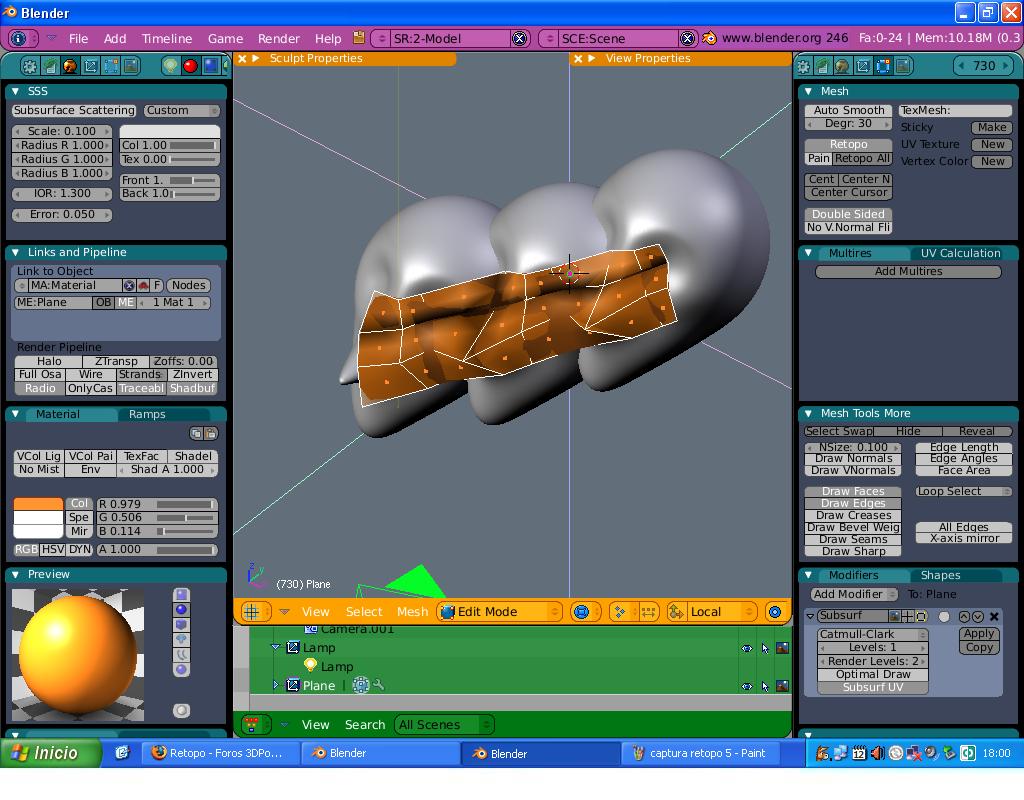
Task: Select Lamp buttons sub-context icon
Action: pos(170,66)
